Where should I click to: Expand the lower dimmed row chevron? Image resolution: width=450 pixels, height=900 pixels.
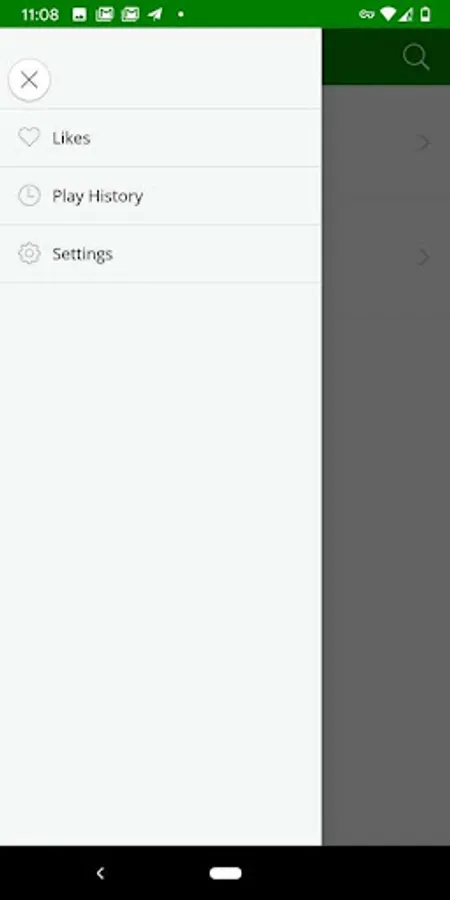click(424, 257)
